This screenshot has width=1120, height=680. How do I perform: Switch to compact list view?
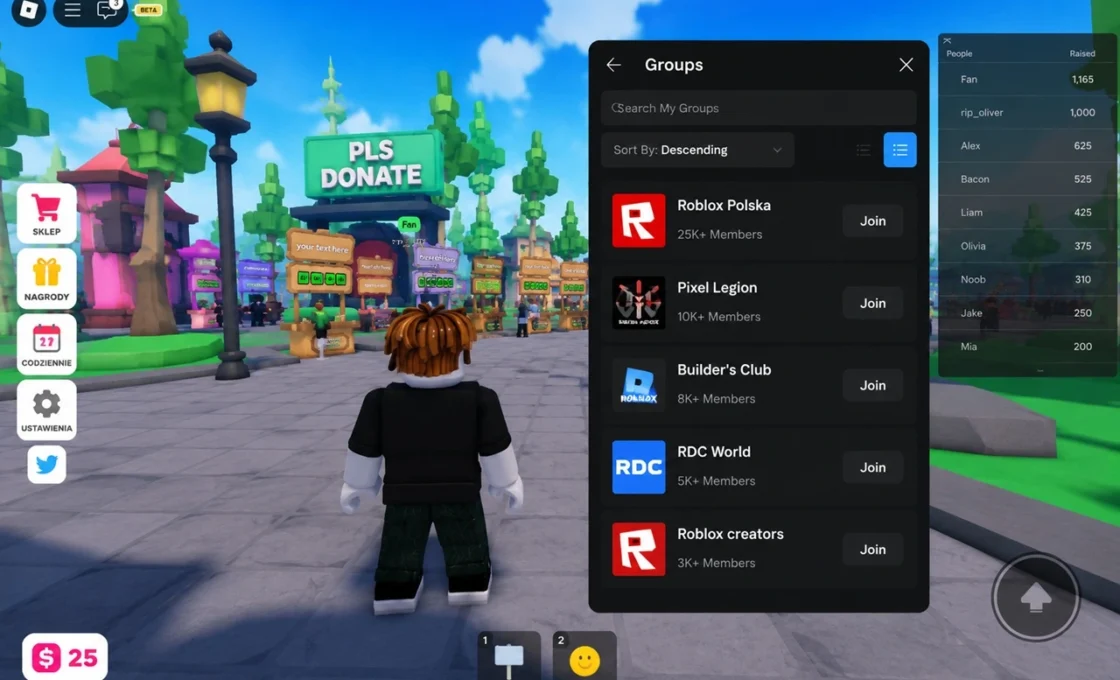point(864,150)
